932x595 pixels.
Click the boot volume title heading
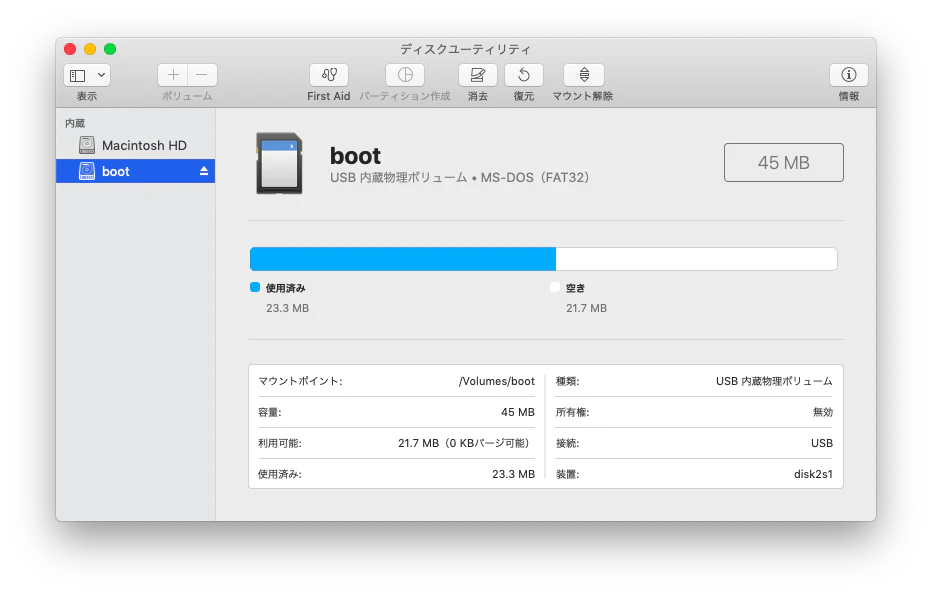click(355, 156)
